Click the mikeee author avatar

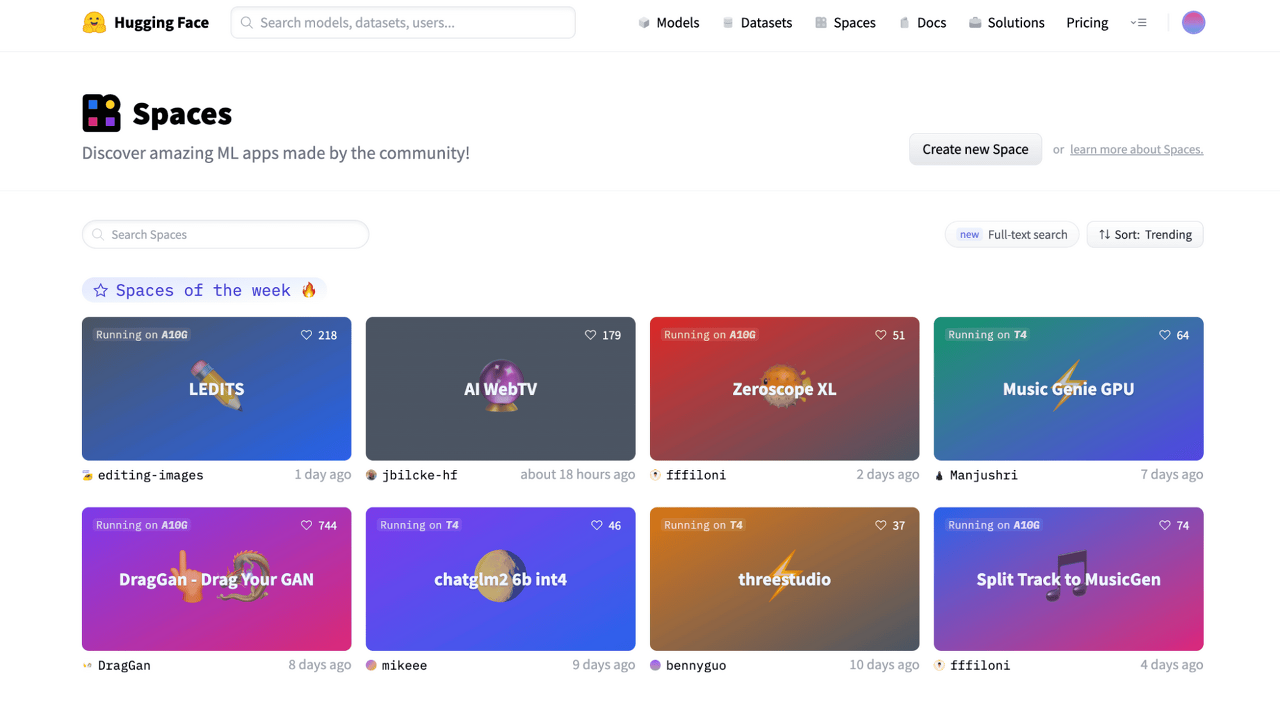click(372, 665)
